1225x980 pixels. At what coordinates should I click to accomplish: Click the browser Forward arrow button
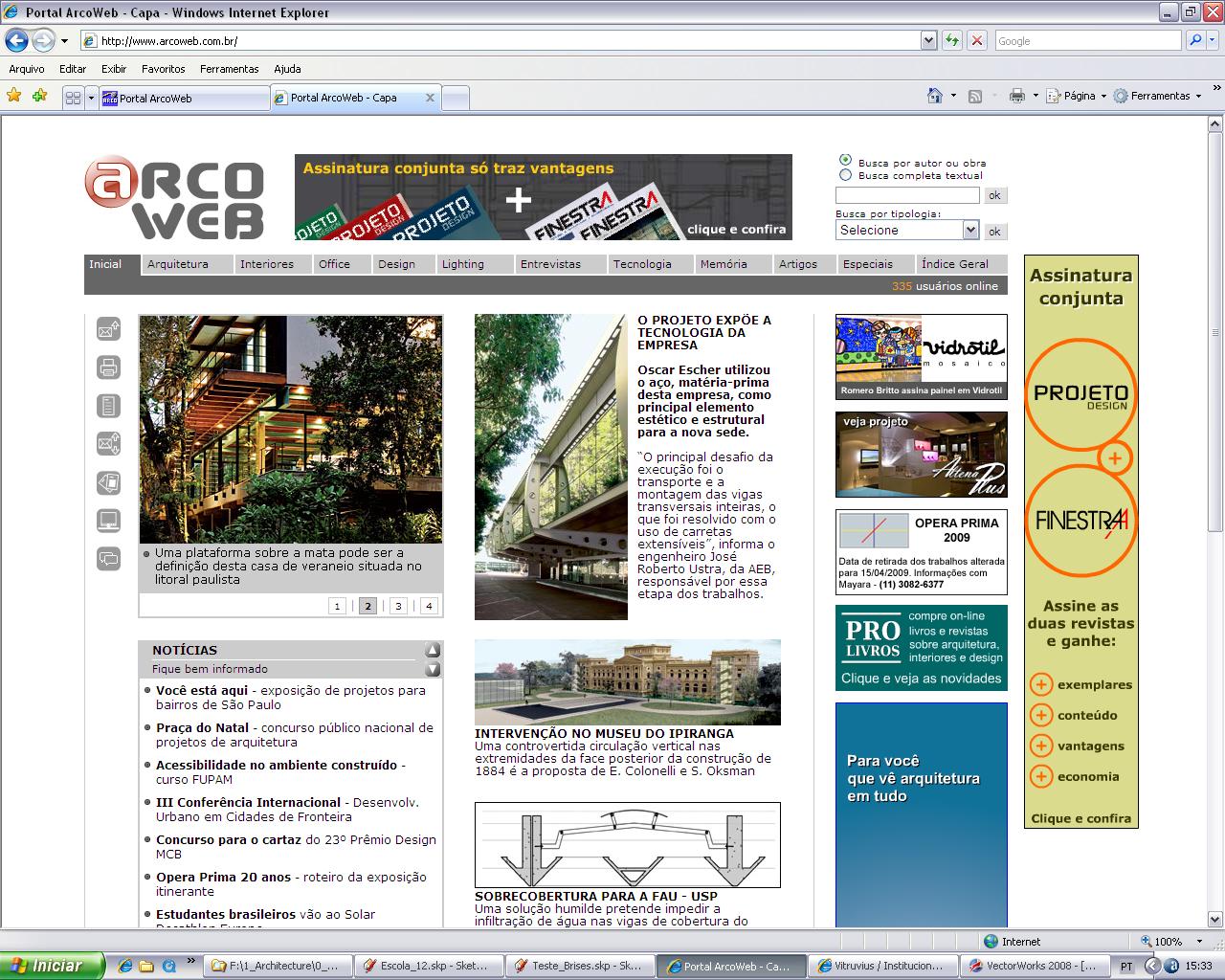[43, 40]
